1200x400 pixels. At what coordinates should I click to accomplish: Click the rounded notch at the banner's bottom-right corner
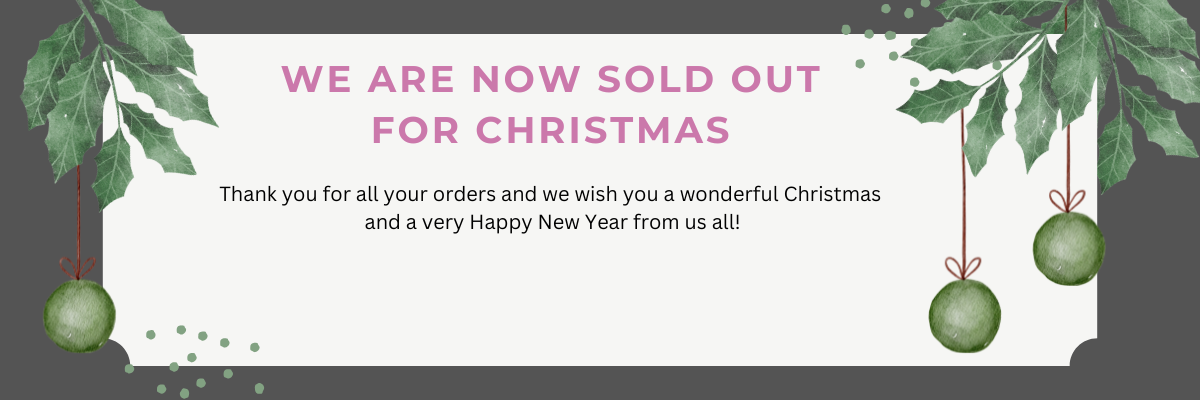click(x=1084, y=353)
